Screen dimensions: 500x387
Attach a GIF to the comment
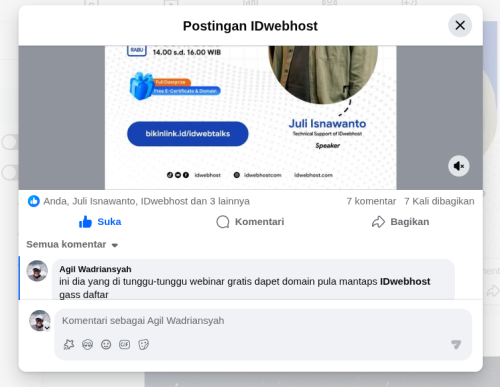(x=125, y=344)
